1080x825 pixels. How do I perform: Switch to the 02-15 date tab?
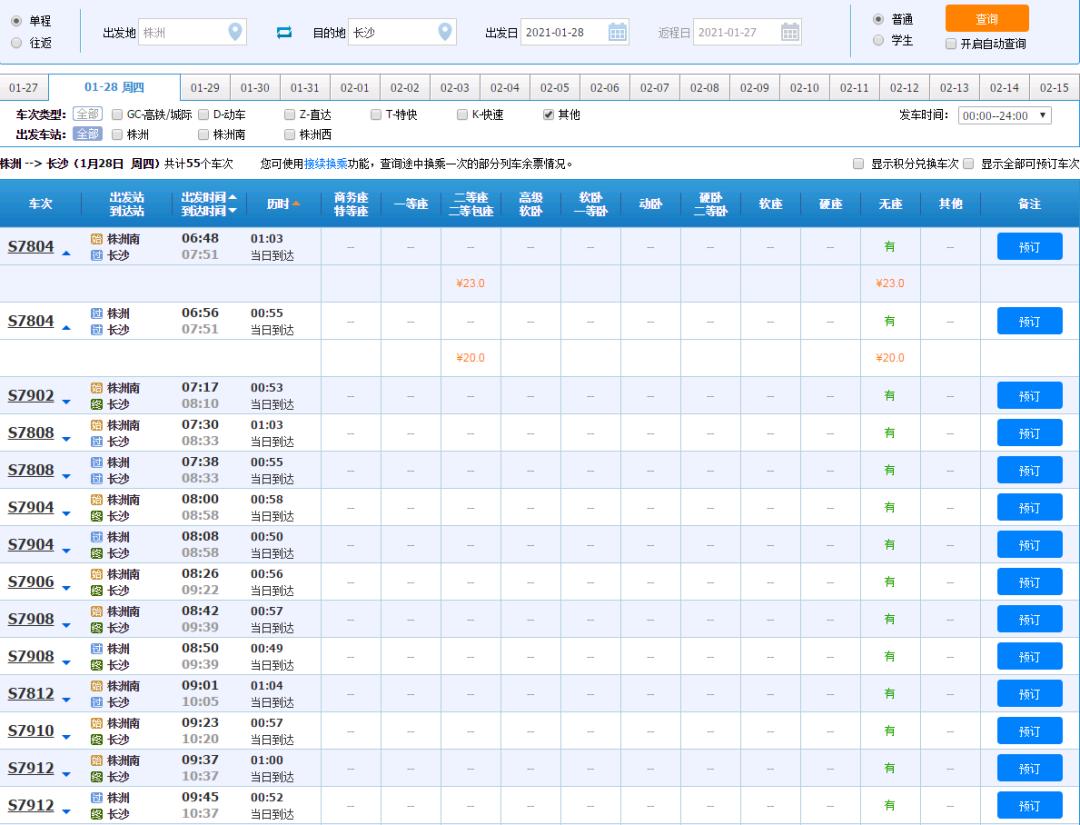(1055, 87)
